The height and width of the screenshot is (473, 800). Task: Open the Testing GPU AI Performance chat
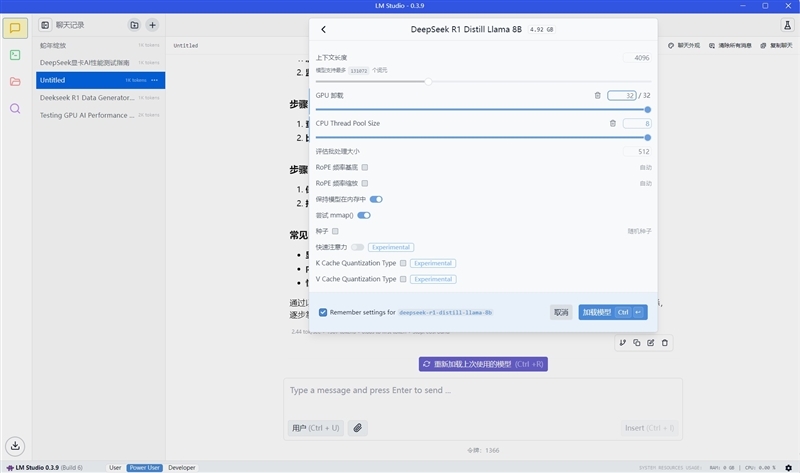101,115
